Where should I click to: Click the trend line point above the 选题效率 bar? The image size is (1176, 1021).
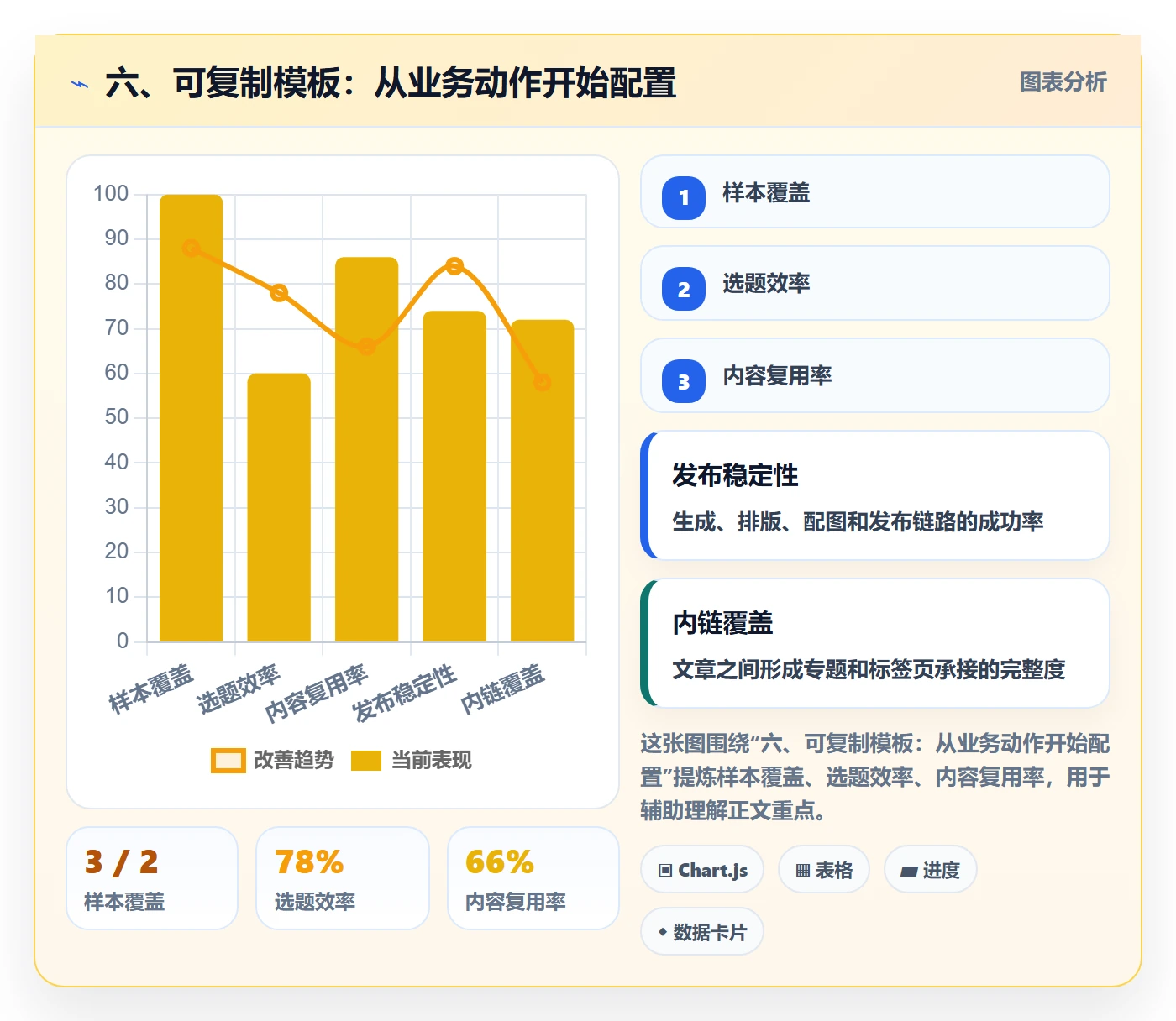pyautogui.click(x=279, y=293)
